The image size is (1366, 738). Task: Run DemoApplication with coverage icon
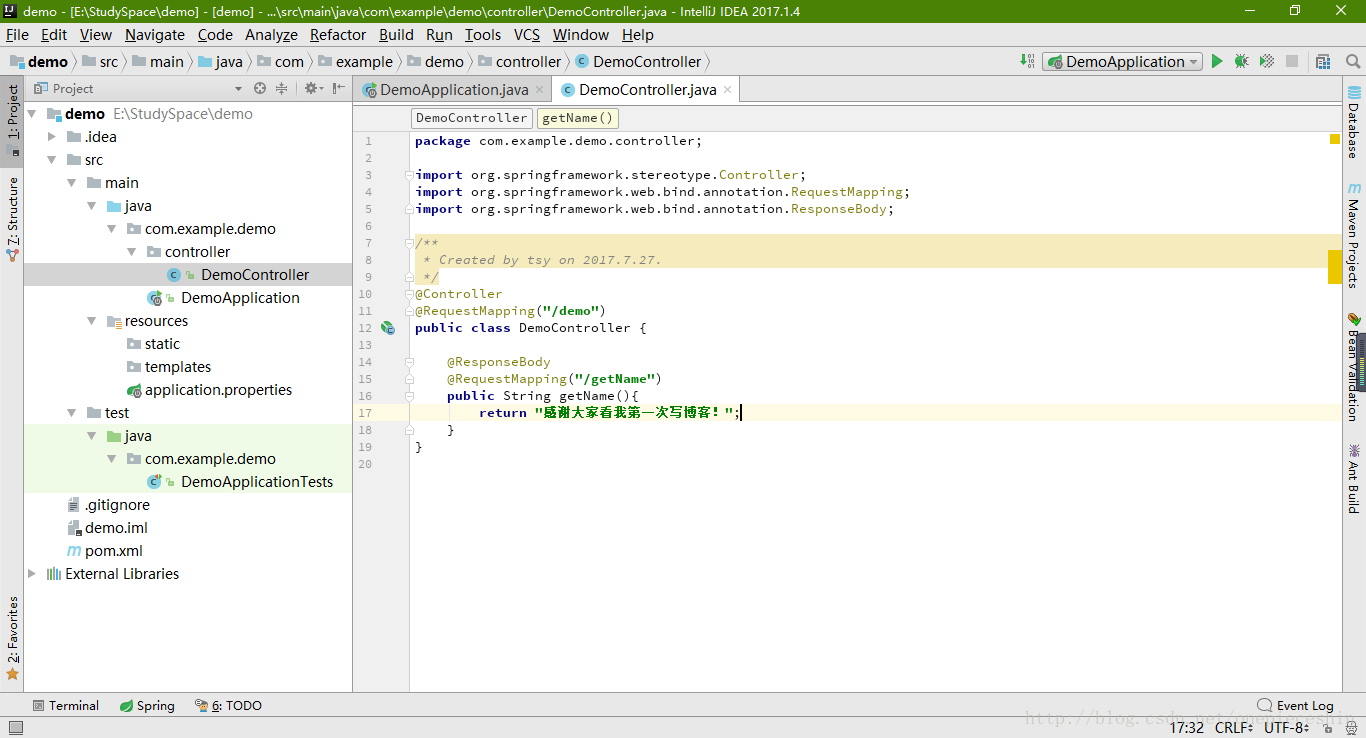click(x=1267, y=61)
